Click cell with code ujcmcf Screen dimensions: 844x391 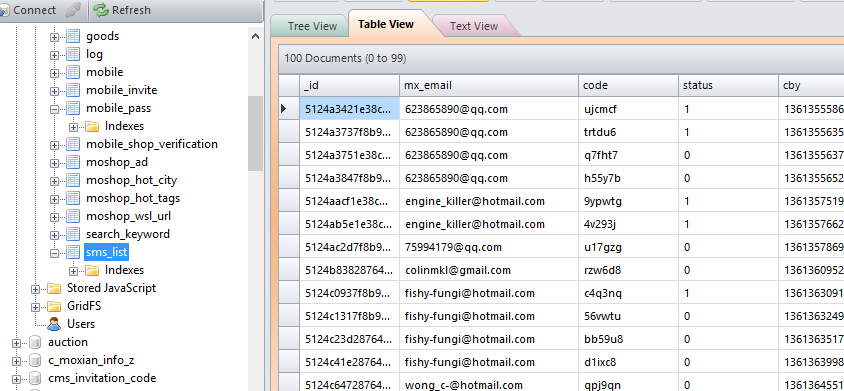point(629,109)
